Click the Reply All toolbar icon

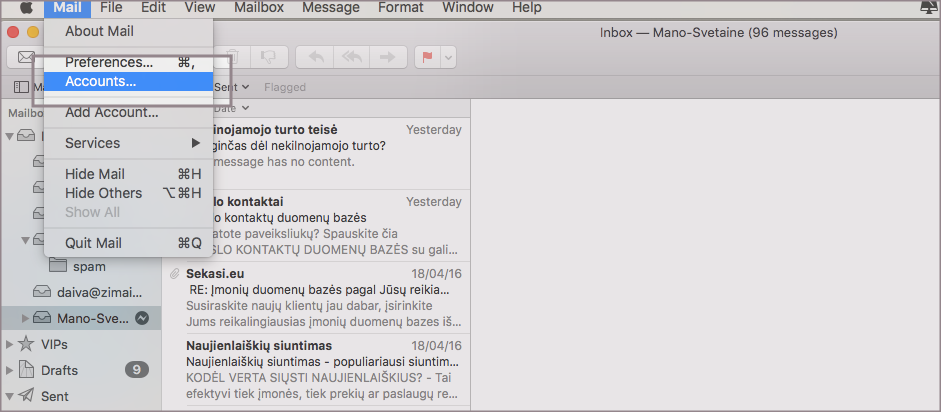point(351,57)
